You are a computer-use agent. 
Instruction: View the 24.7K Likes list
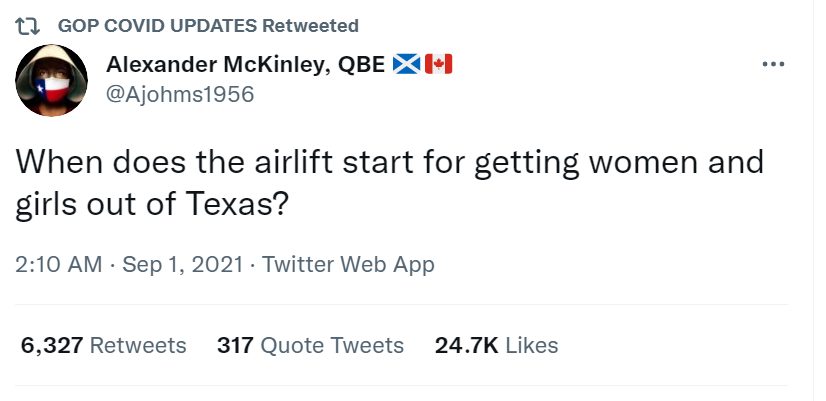click(x=496, y=346)
